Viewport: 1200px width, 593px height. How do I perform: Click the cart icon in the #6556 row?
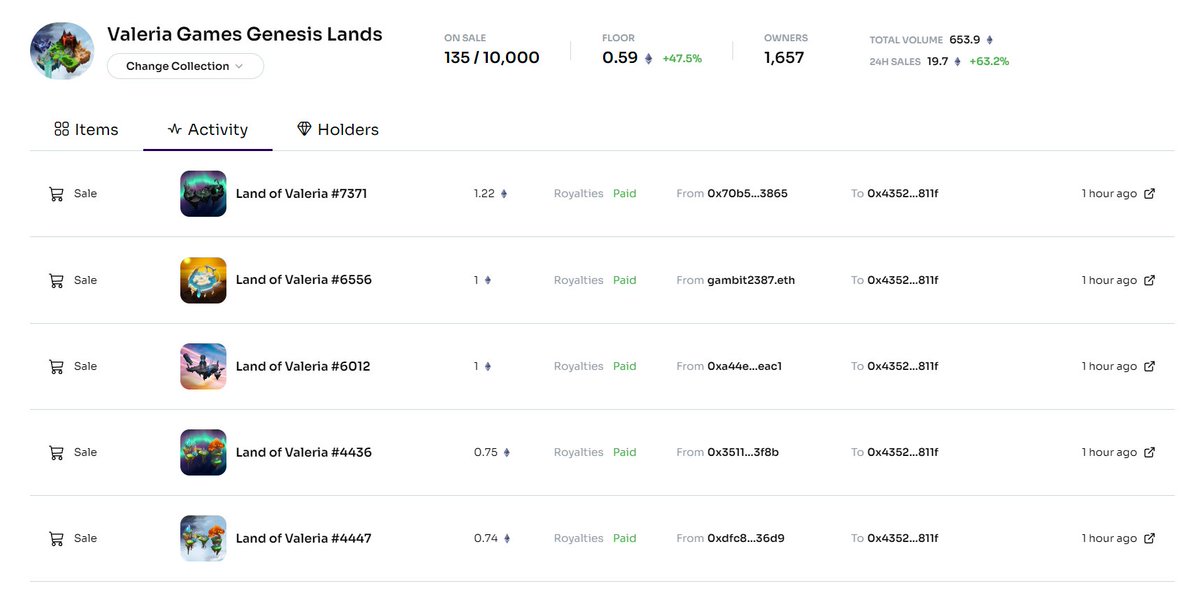[56, 280]
